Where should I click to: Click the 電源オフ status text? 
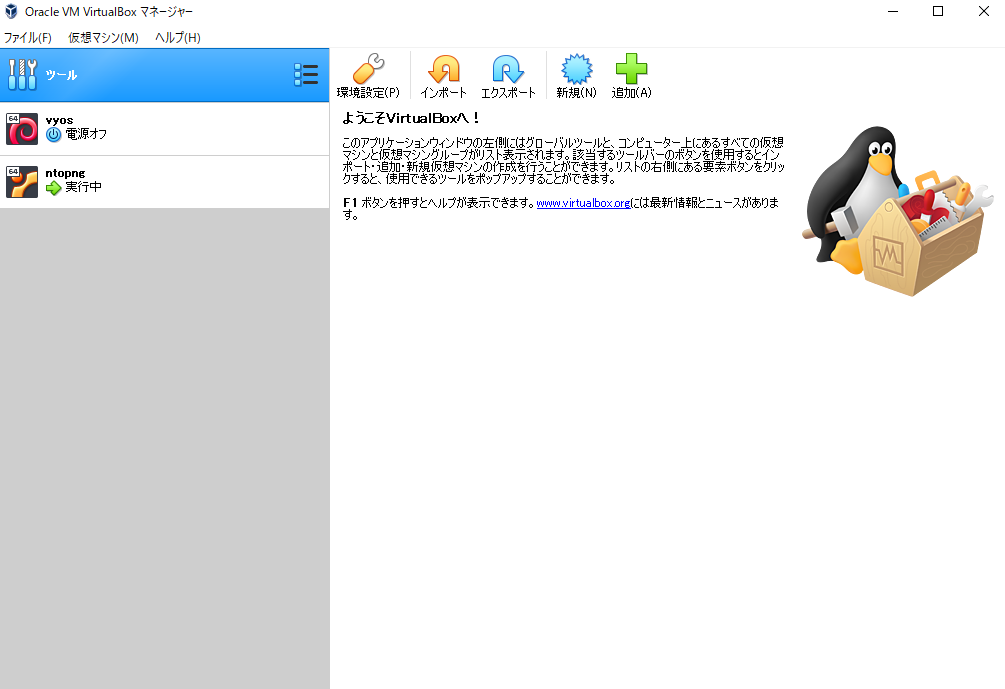[86, 134]
